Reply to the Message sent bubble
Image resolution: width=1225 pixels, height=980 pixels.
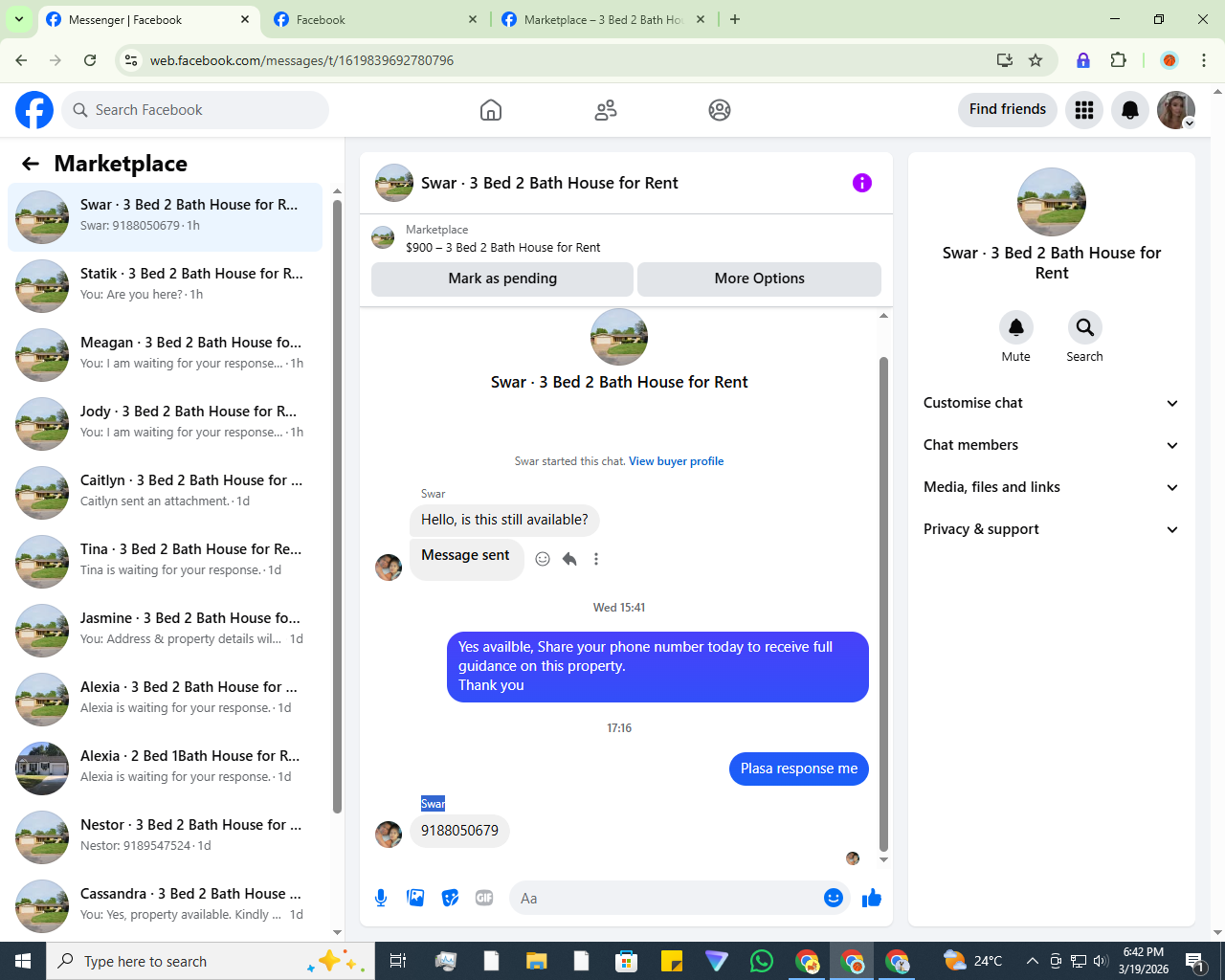(x=569, y=559)
